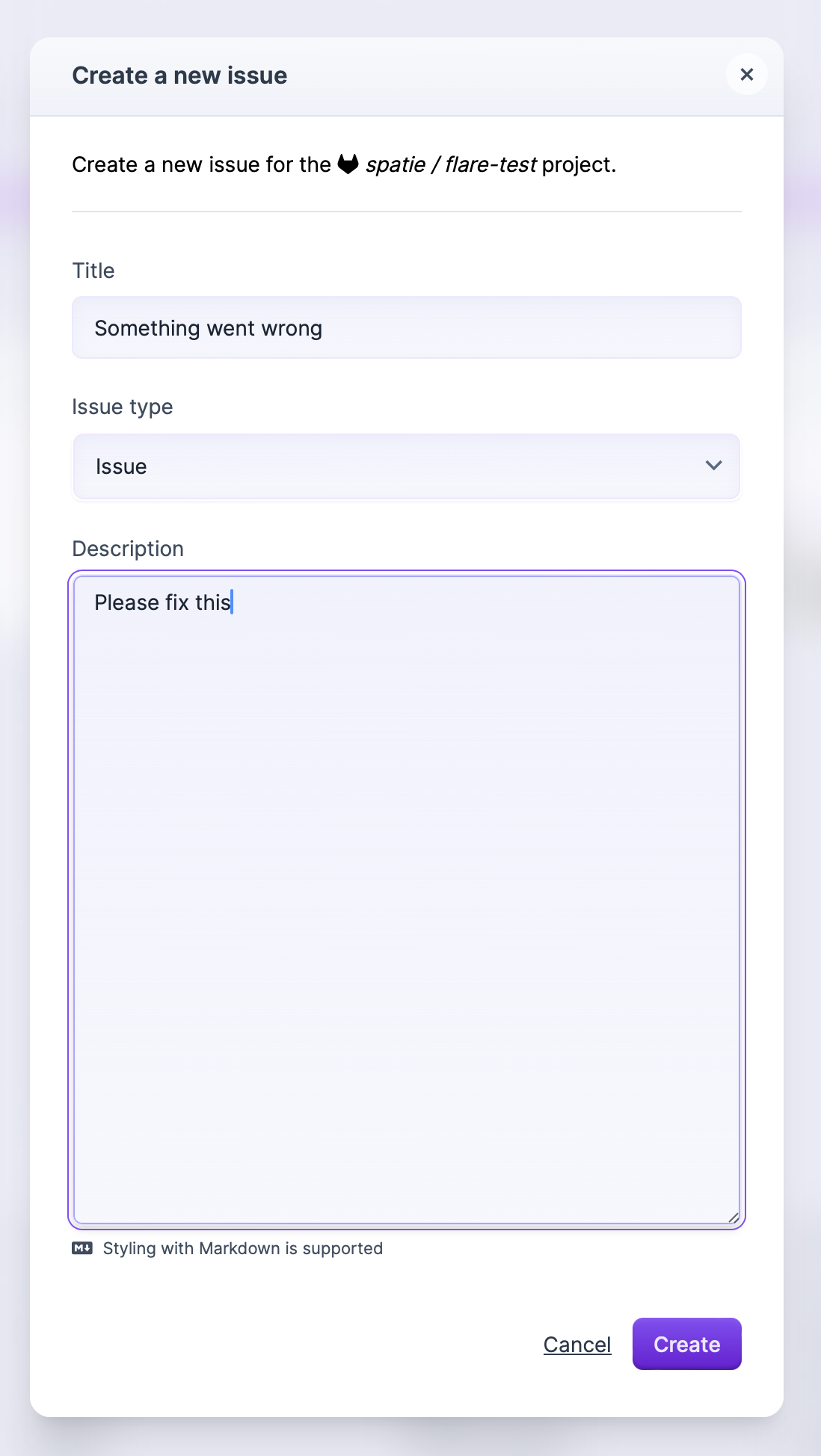This screenshot has height=1456, width=821.
Task: Click the Issue type label
Action: click(x=122, y=406)
